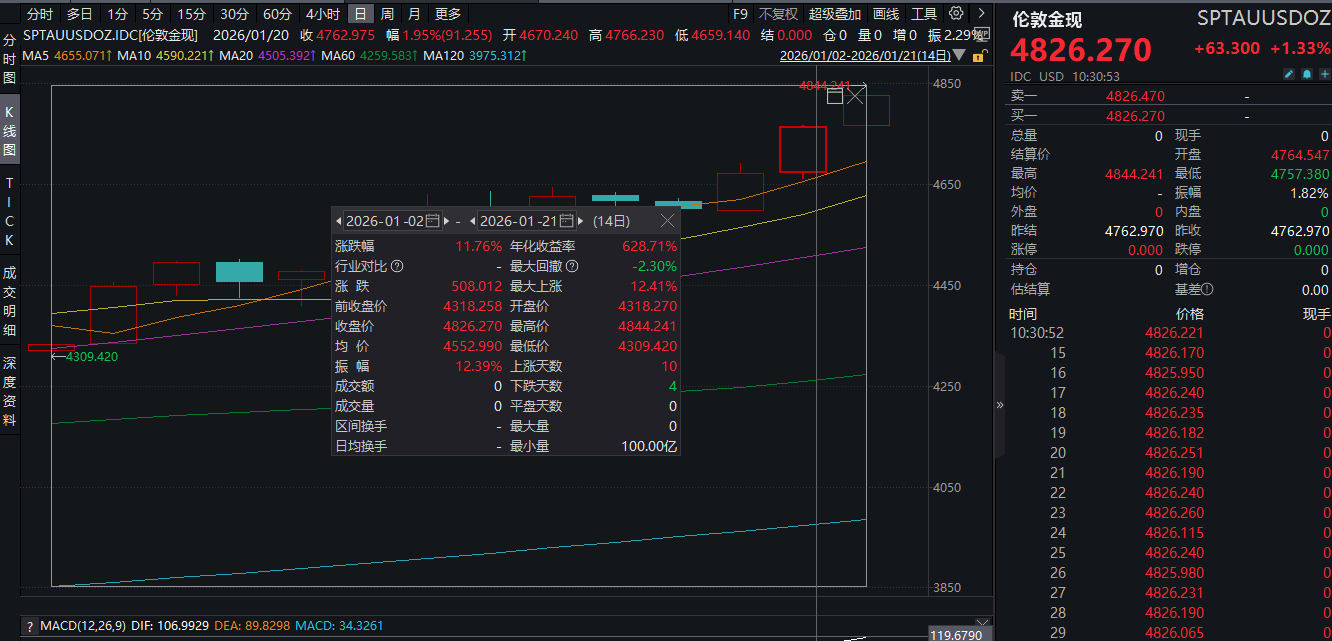The image size is (1332, 641).
Task: Open the calendar picker for 2026-01-21
Action: pos(567,221)
